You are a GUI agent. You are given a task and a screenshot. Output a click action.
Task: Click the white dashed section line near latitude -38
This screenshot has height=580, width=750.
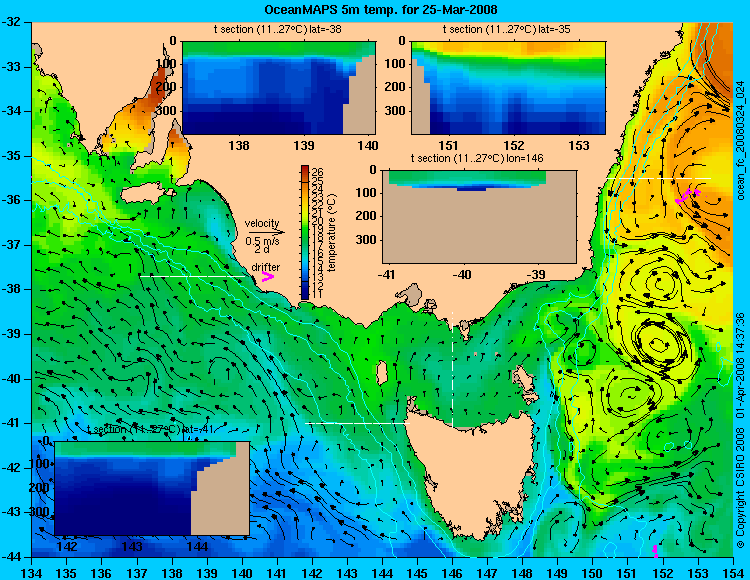193,276
